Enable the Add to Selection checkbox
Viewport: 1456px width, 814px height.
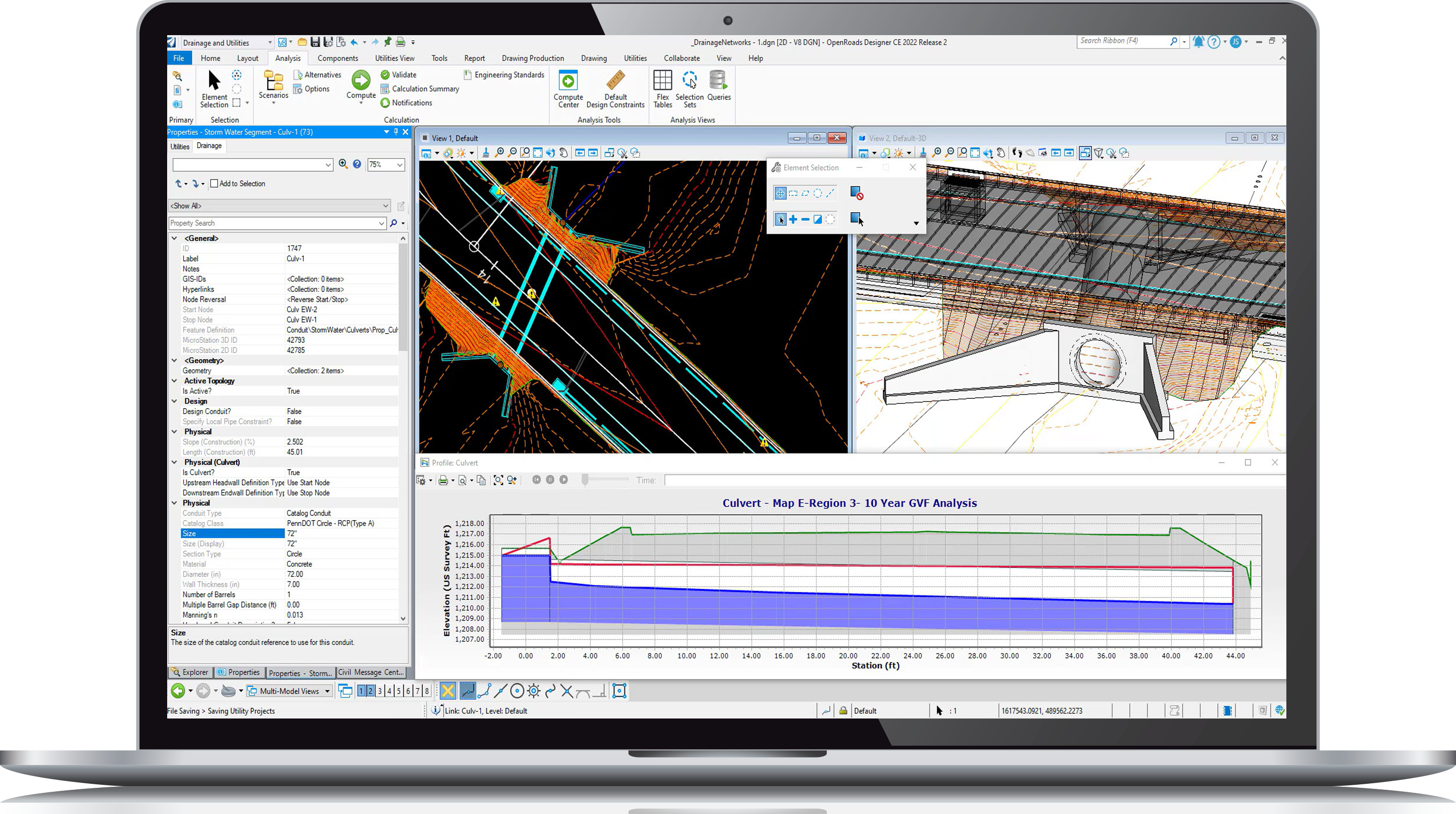coord(214,183)
